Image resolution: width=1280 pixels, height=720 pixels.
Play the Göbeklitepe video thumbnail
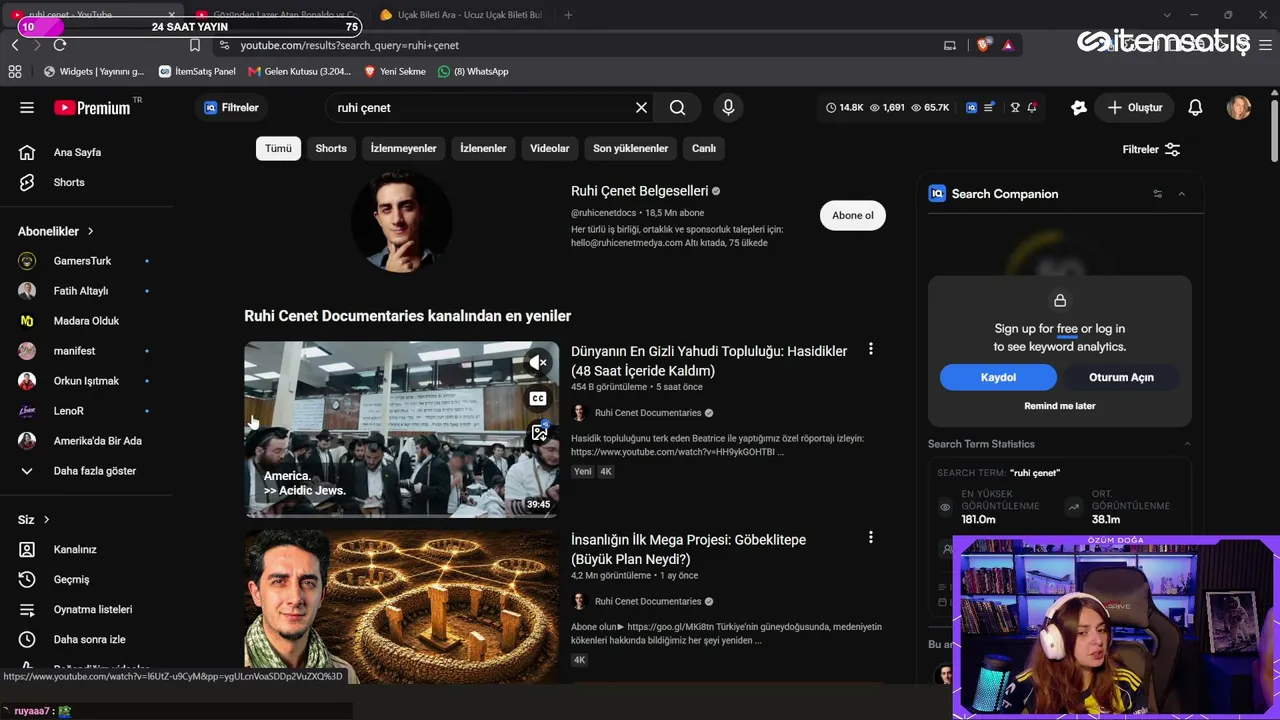[x=401, y=607]
